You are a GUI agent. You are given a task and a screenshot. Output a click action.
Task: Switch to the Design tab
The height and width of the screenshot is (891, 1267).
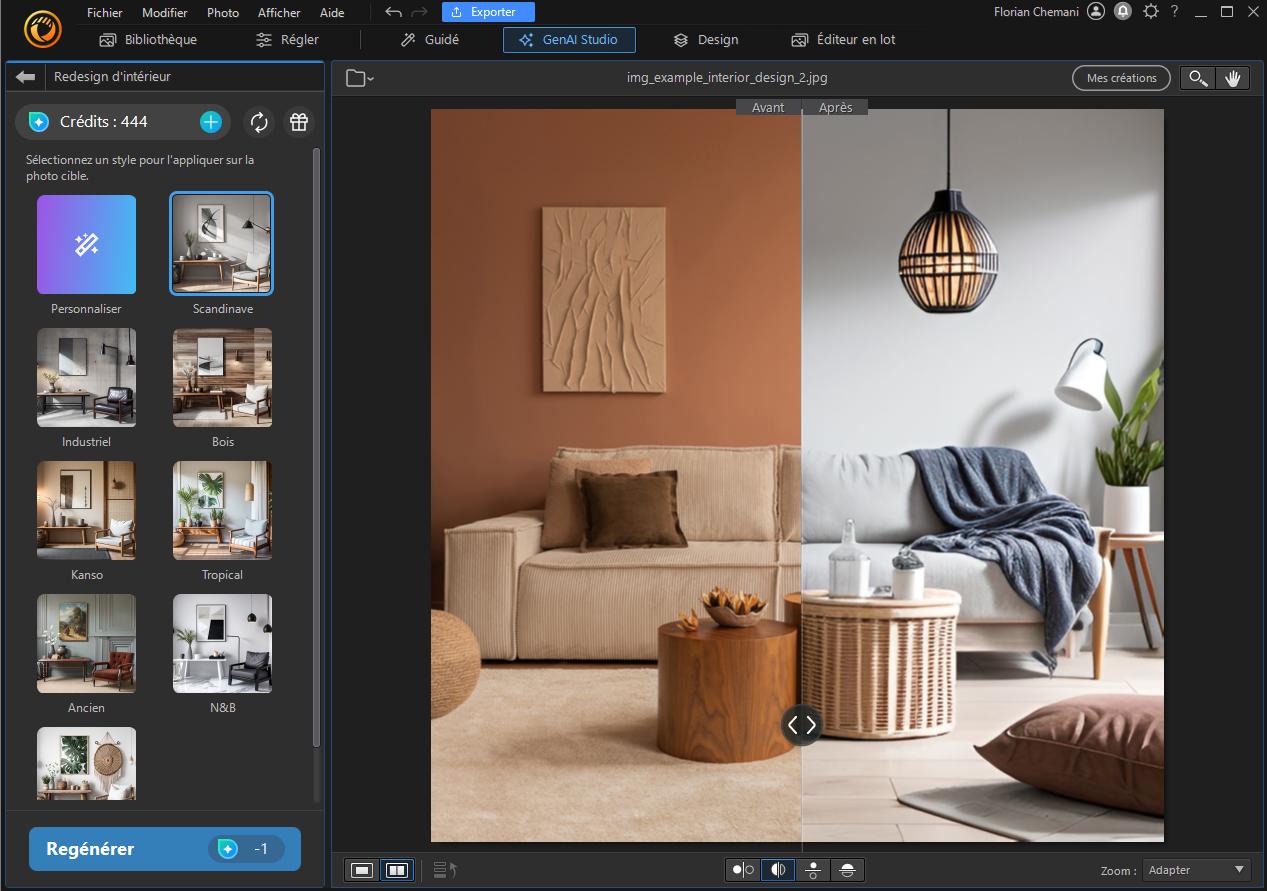click(x=704, y=39)
